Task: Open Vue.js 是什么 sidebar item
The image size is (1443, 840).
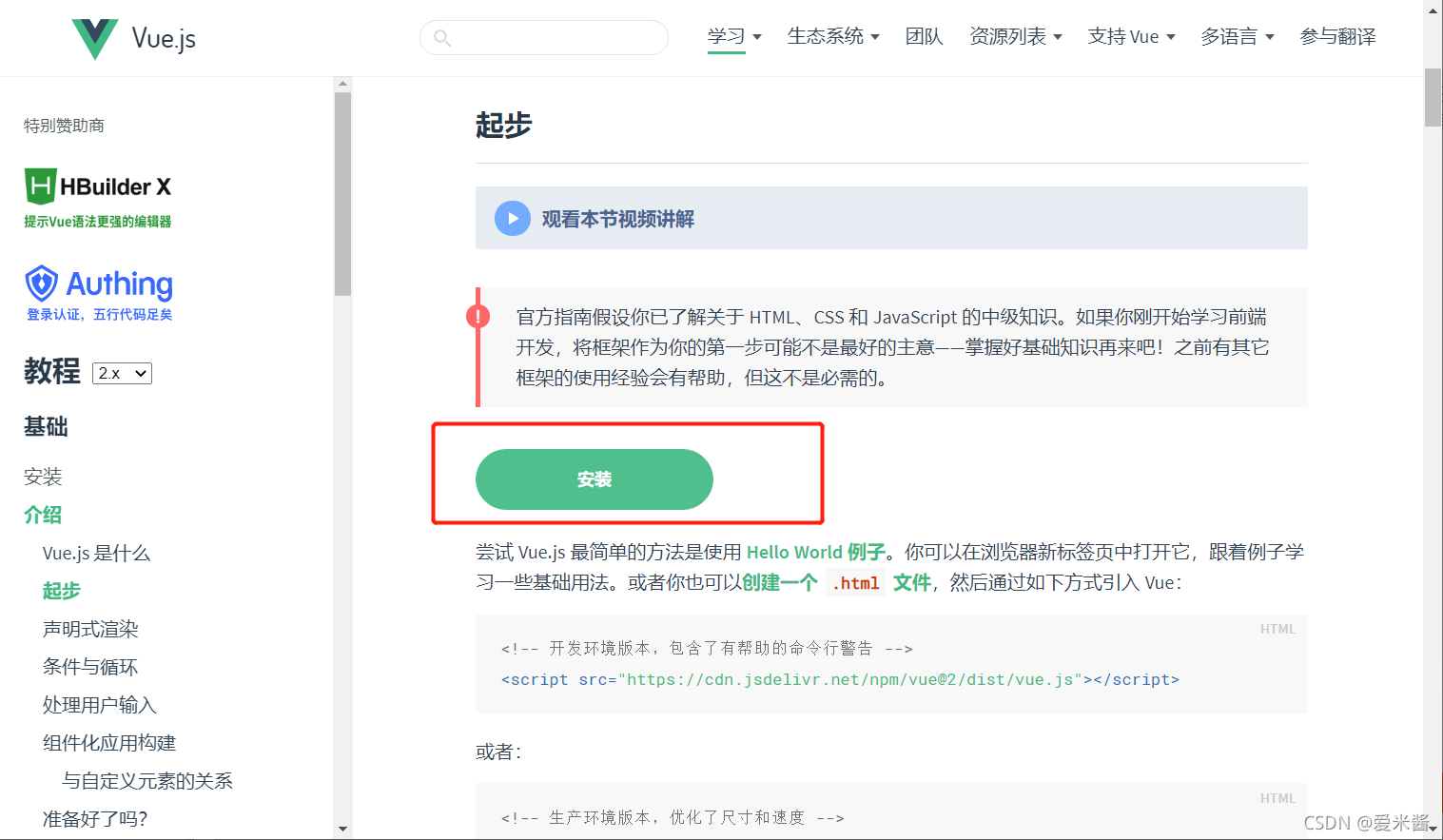Action: click(96, 553)
